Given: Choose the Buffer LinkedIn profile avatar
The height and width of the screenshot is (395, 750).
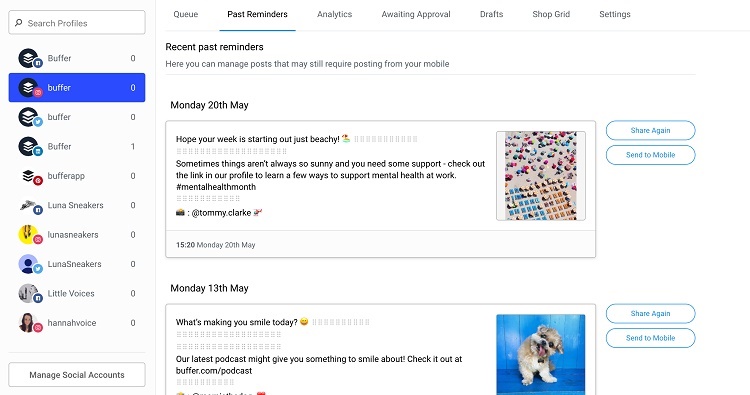Looking at the screenshot, I should click(x=30, y=146).
